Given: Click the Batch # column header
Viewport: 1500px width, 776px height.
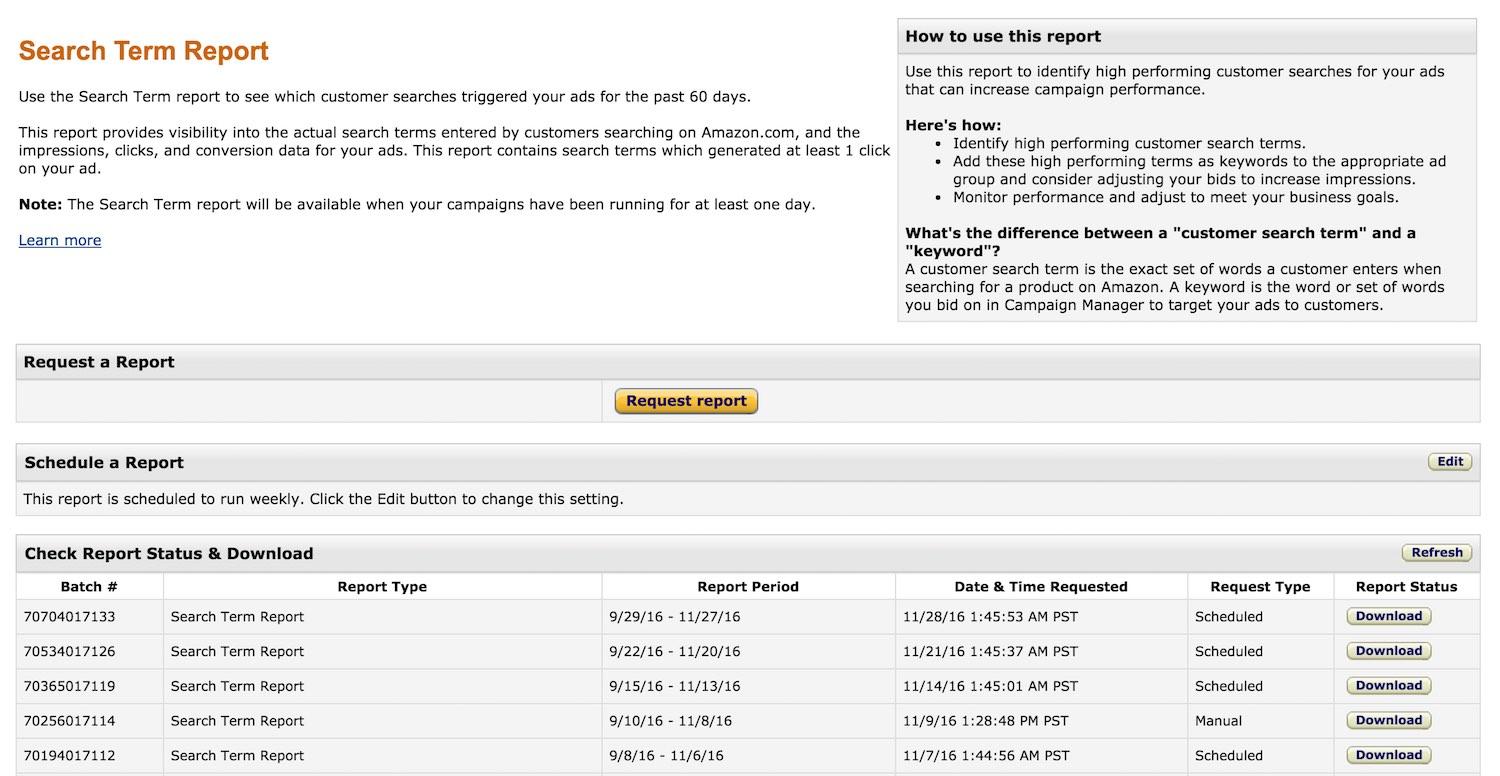Looking at the screenshot, I should pyautogui.click(x=89, y=587).
